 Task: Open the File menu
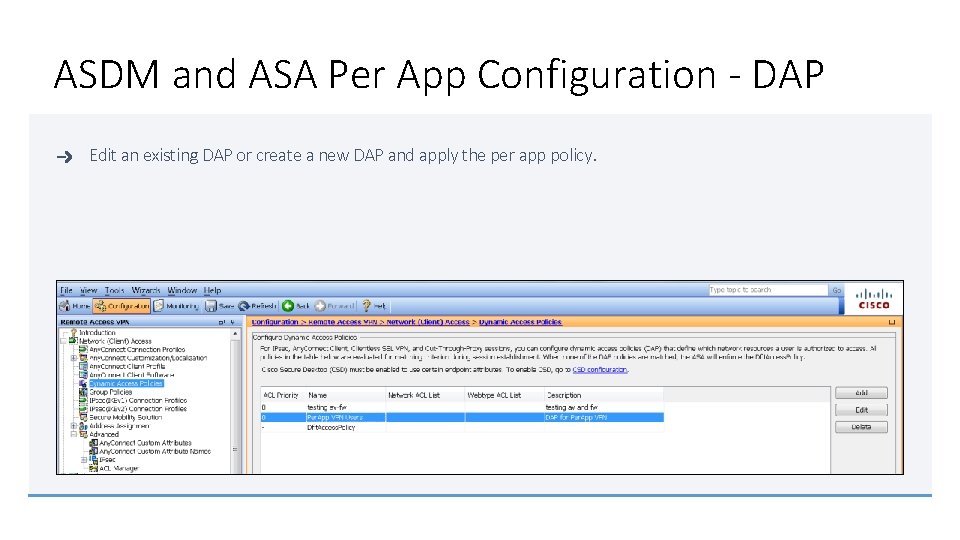point(66,290)
